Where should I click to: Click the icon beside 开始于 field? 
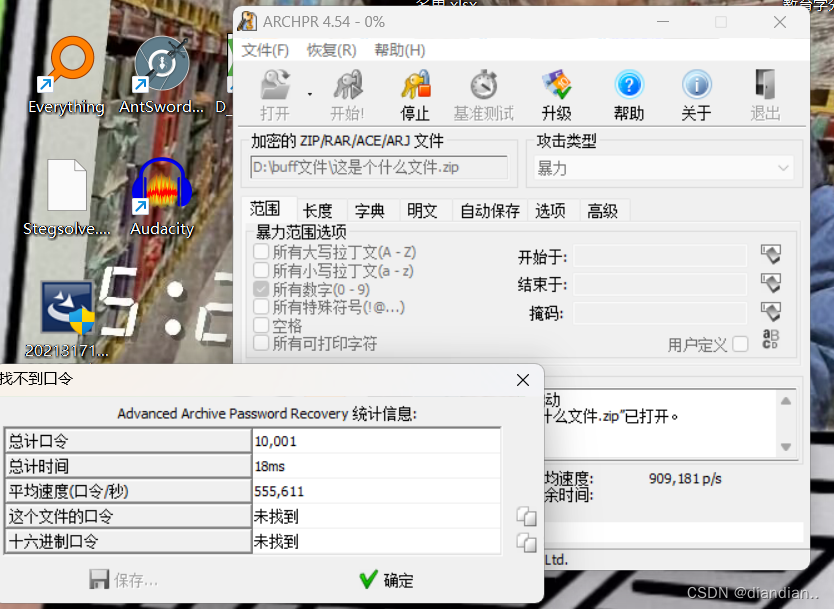[x=771, y=254]
